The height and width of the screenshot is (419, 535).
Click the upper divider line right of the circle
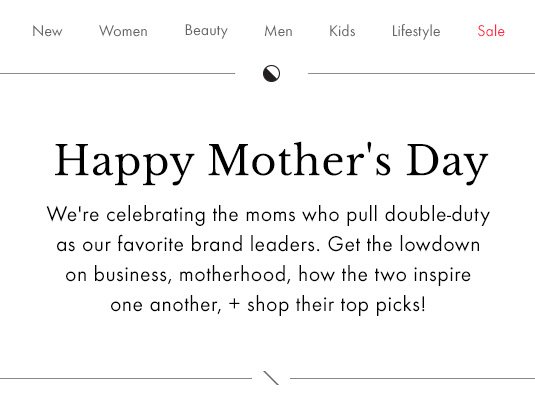pyautogui.click(x=421, y=73)
